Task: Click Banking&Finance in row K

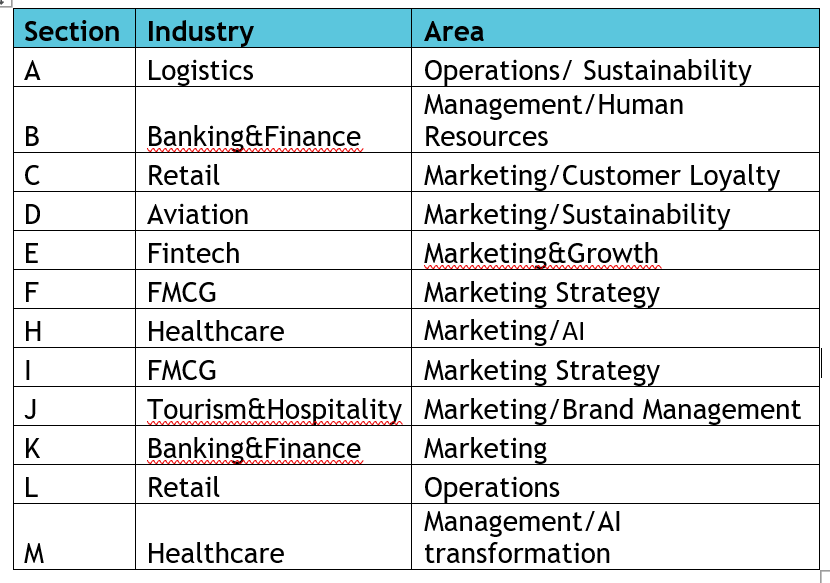Action: pyautogui.click(x=254, y=449)
